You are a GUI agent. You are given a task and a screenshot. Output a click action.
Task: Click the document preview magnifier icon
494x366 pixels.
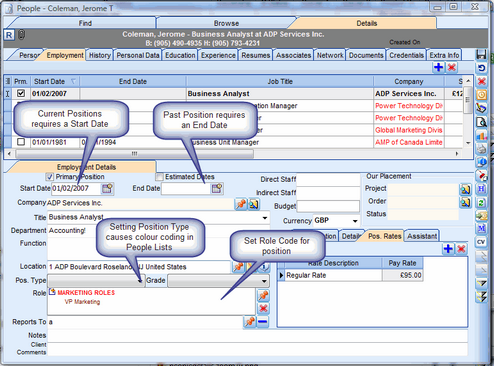481,122
